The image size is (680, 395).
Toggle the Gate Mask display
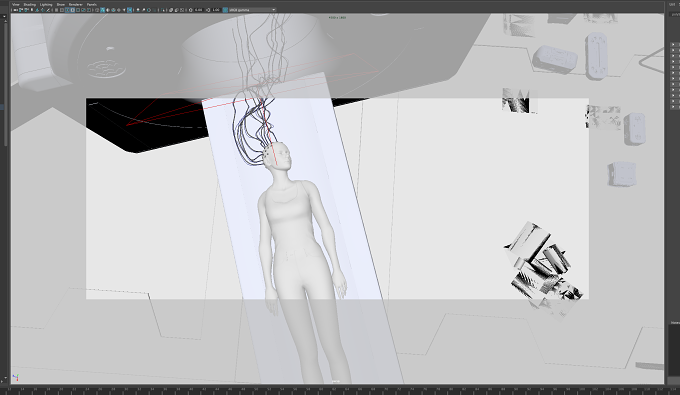pos(72,10)
